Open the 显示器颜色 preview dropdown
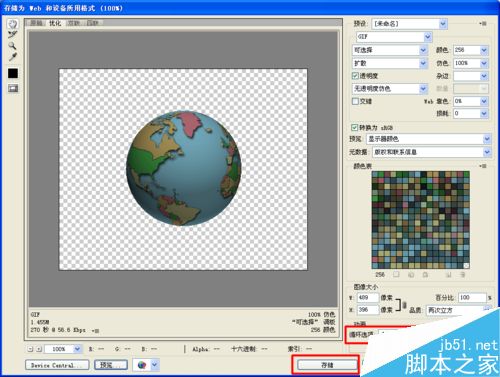The height and width of the screenshot is (377, 500). pyautogui.click(x=428, y=139)
